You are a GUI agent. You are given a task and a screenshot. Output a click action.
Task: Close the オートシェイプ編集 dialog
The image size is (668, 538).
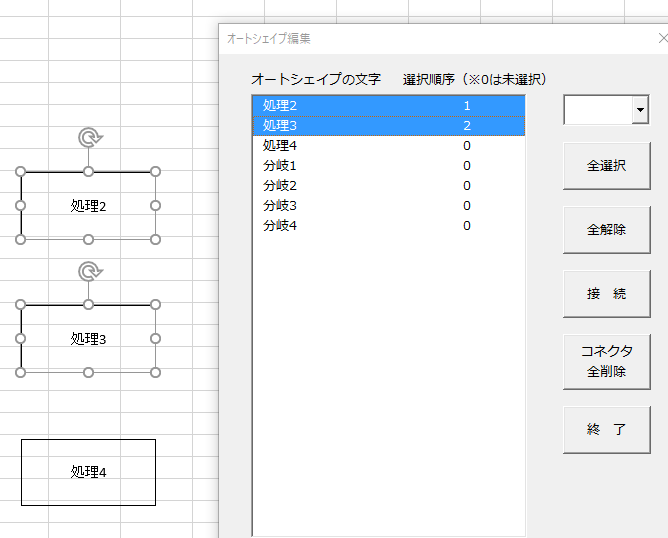(663, 38)
